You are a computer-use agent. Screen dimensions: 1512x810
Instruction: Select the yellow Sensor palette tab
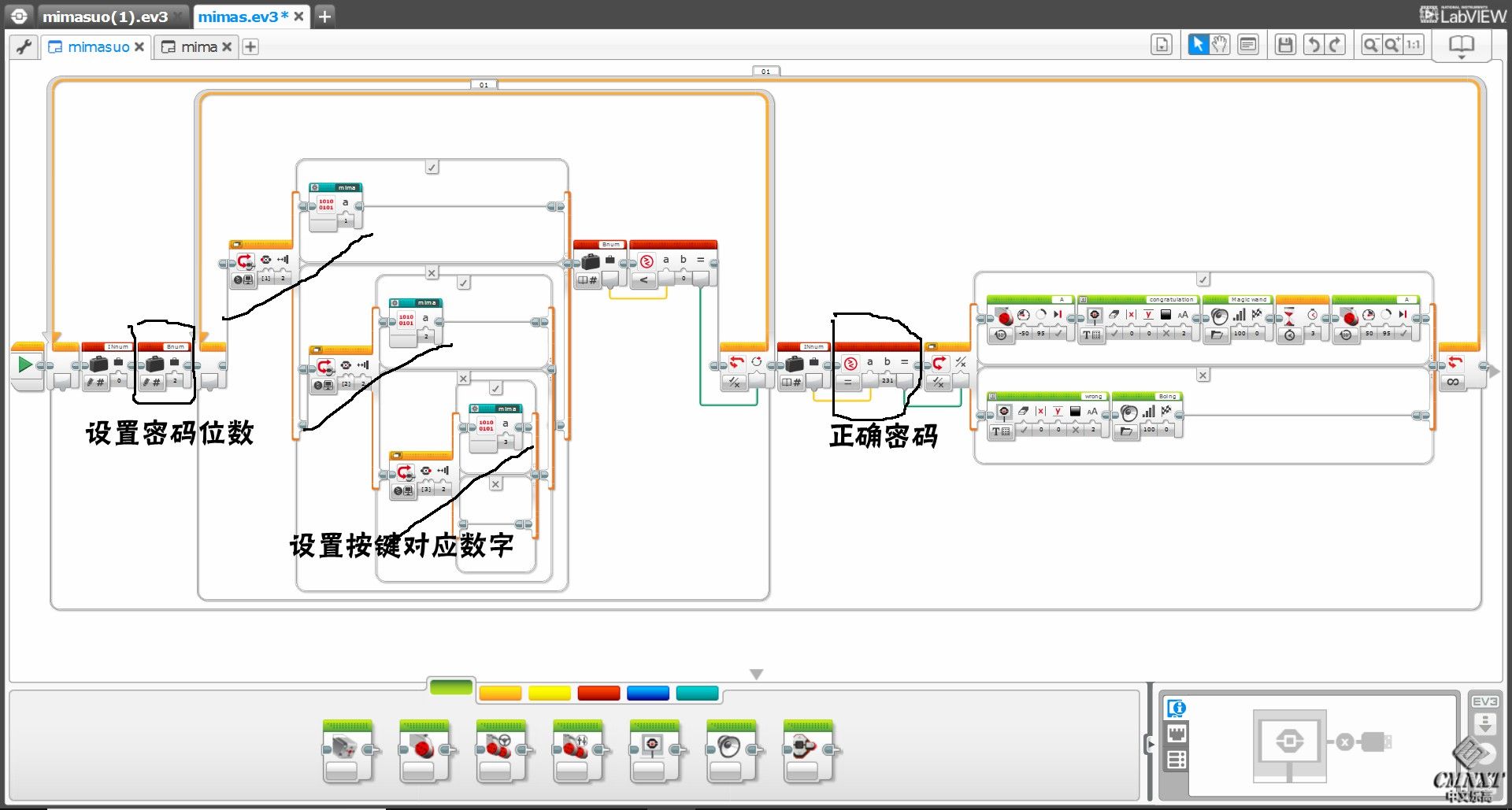(x=550, y=693)
